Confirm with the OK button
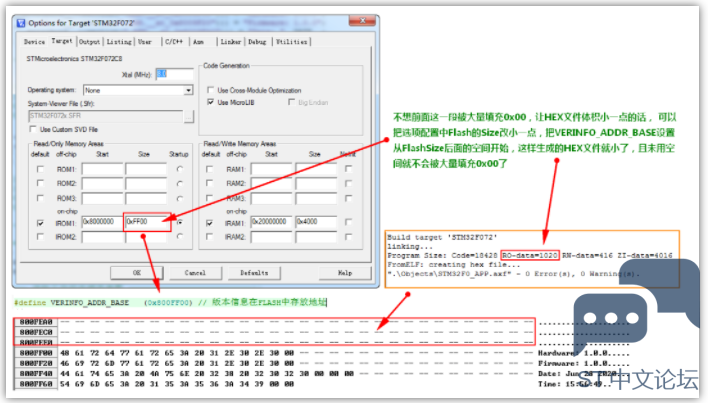This screenshot has height=403, width=711. tap(136, 273)
